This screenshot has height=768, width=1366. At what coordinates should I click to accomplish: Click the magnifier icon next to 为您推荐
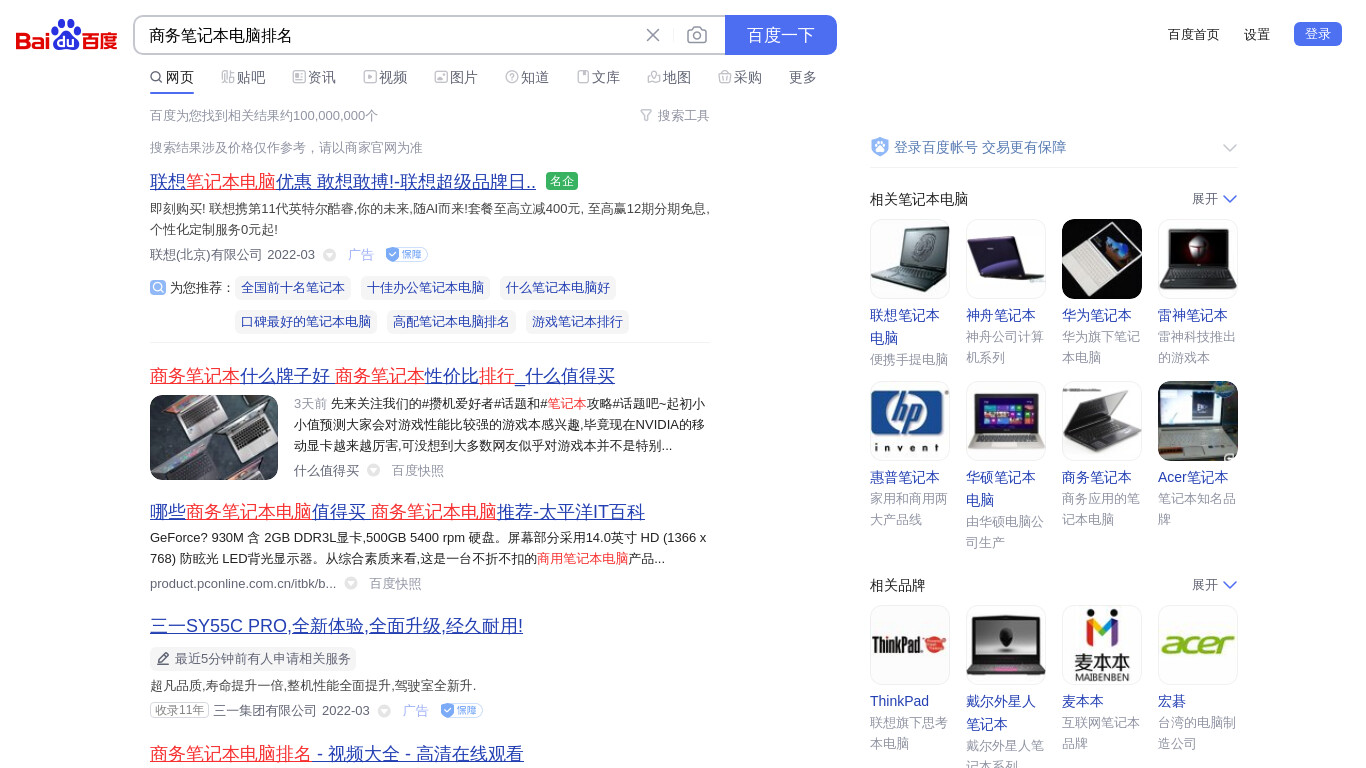[158, 287]
